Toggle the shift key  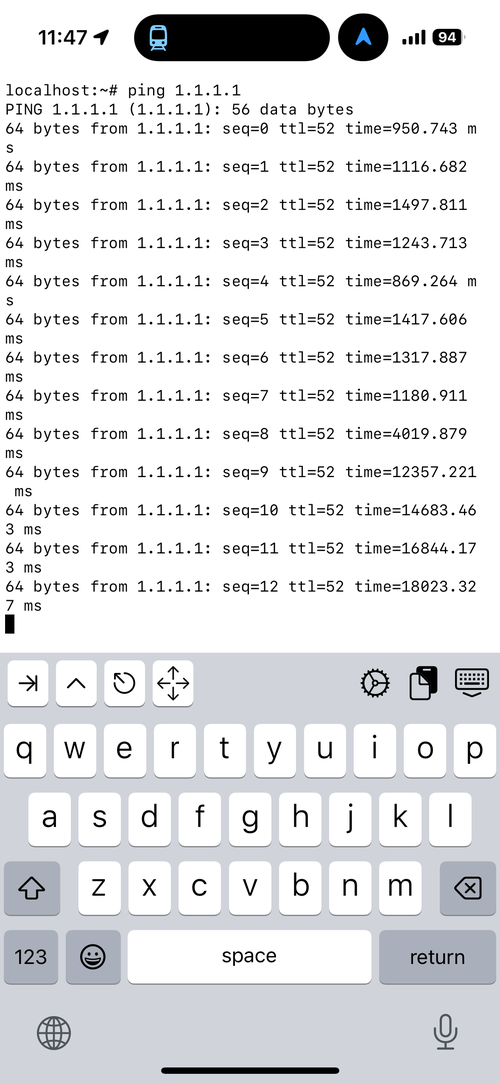click(x=32, y=888)
